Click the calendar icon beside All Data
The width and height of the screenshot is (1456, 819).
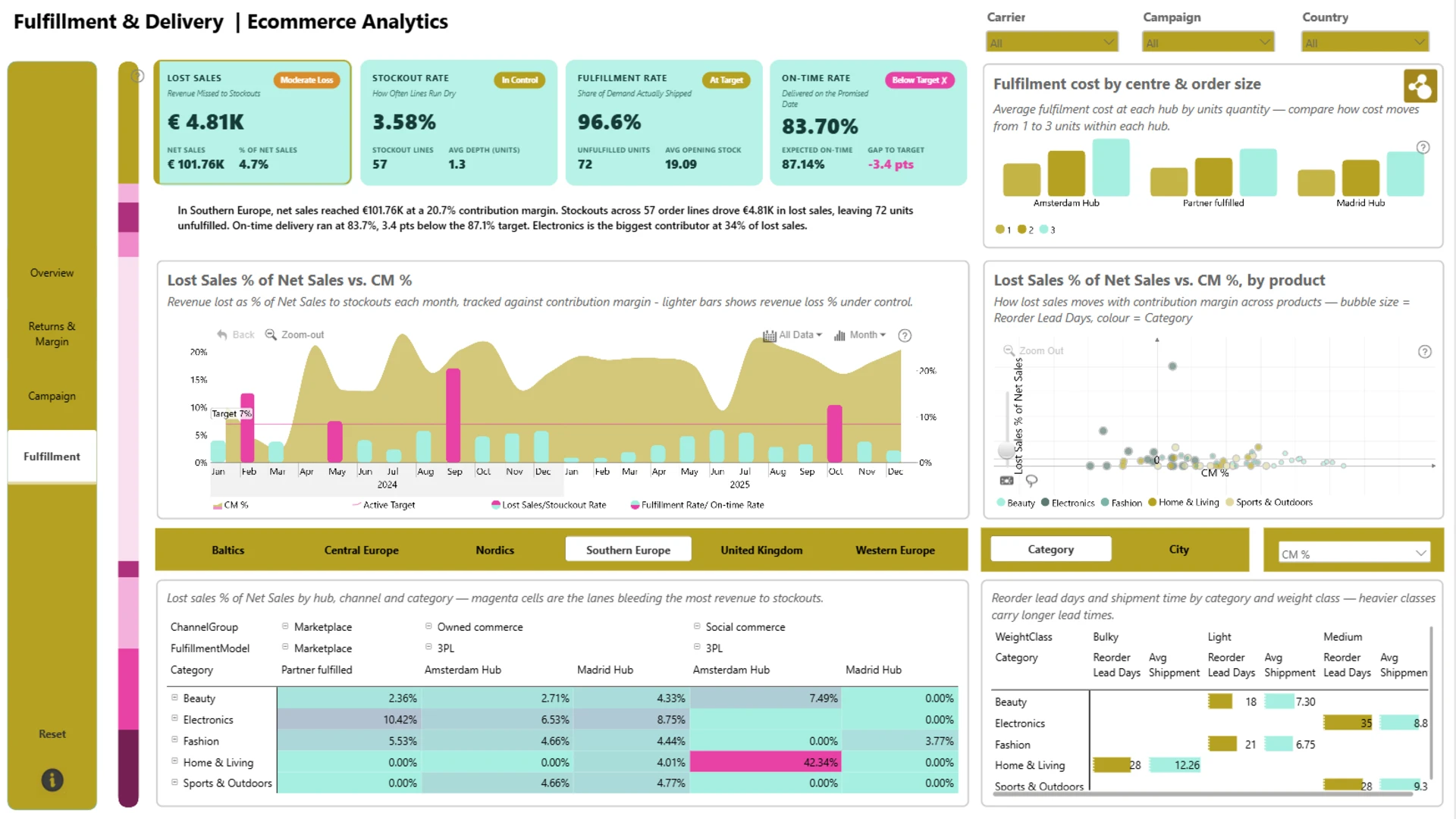pyautogui.click(x=769, y=335)
